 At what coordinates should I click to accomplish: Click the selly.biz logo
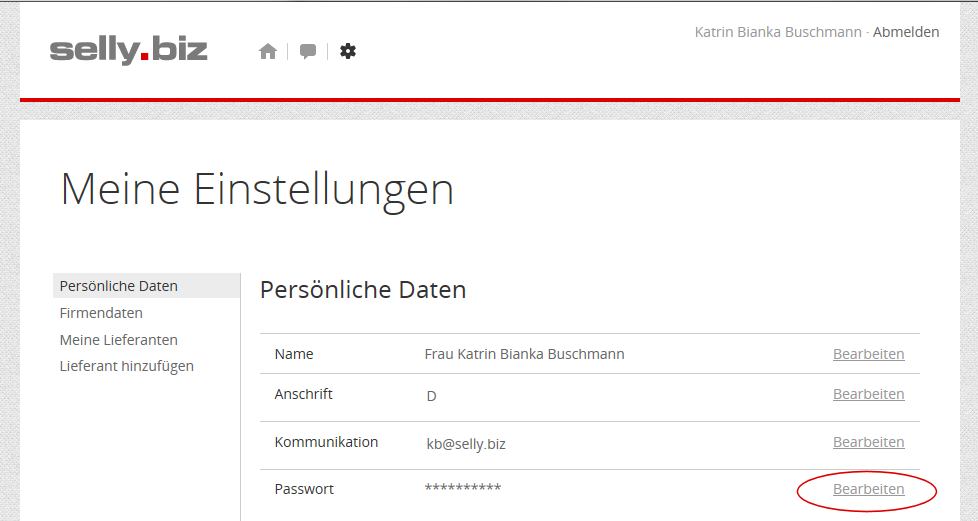pyautogui.click(x=129, y=49)
